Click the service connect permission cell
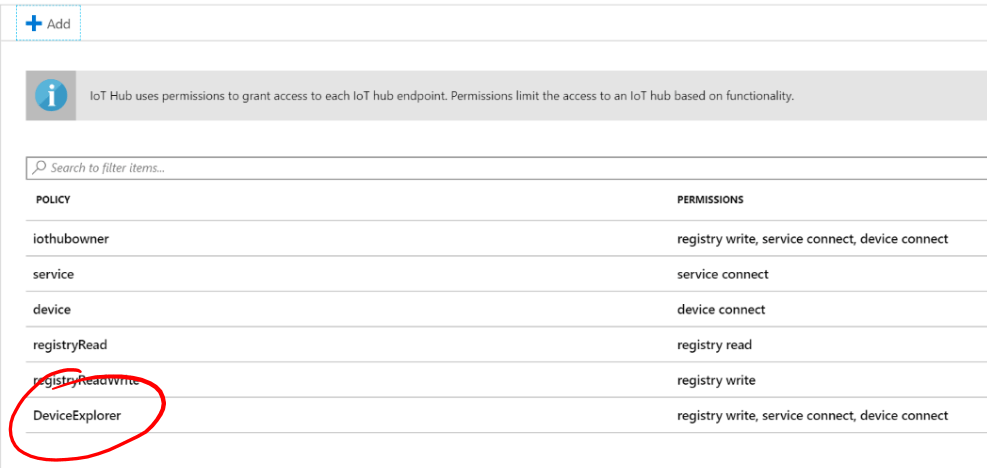Image resolution: width=987 pixels, height=468 pixels. tap(723, 275)
